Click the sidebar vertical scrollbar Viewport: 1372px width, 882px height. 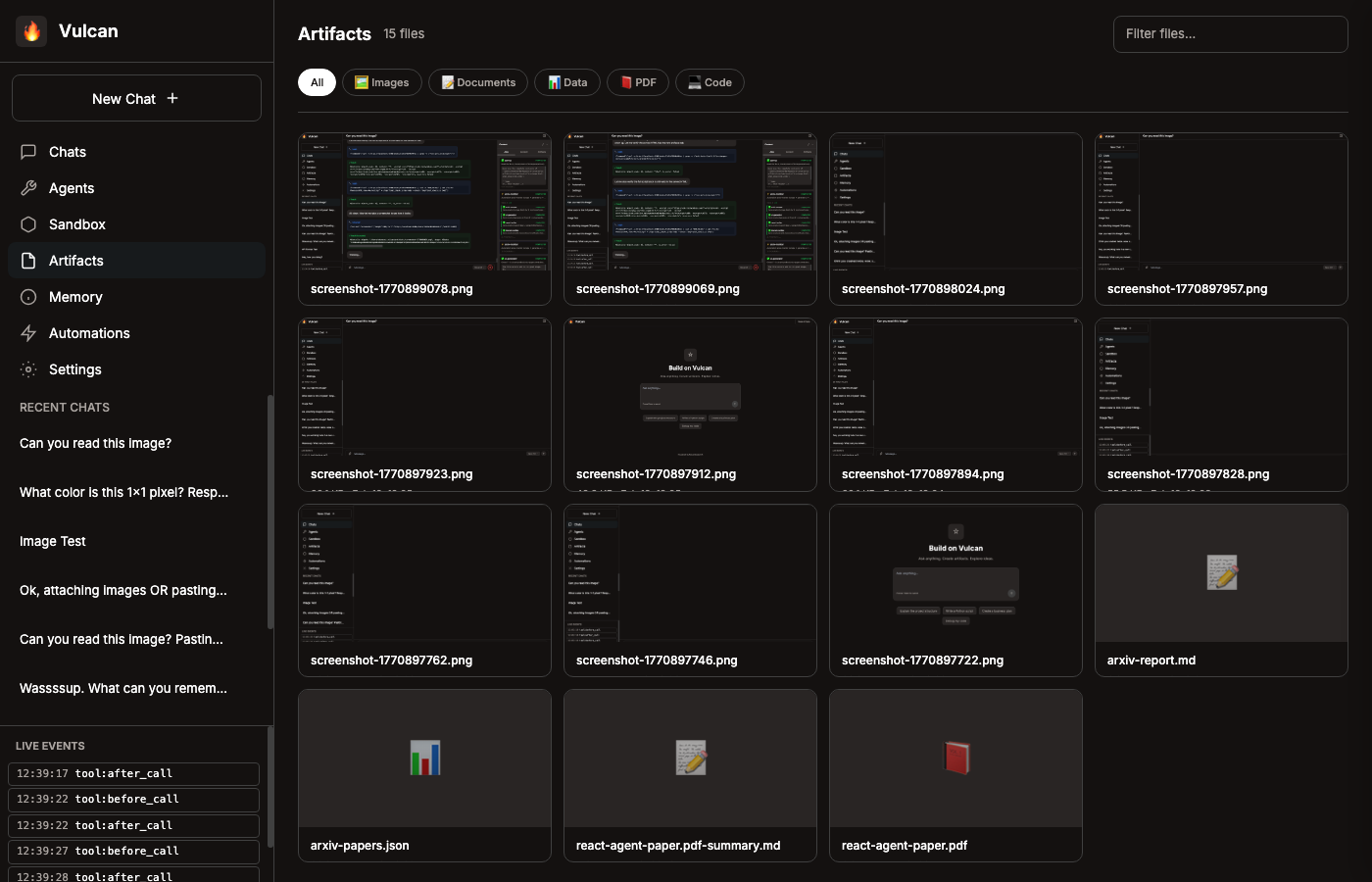click(270, 510)
